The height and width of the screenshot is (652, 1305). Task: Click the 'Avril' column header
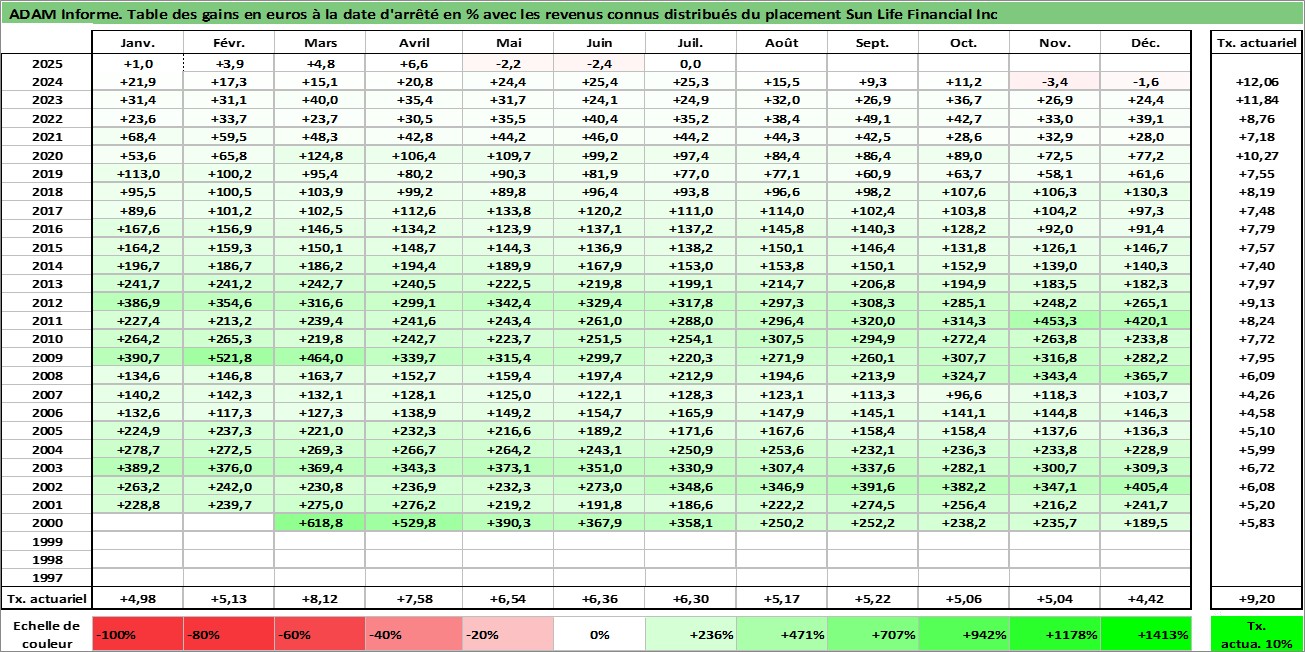pyautogui.click(x=413, y=44)
